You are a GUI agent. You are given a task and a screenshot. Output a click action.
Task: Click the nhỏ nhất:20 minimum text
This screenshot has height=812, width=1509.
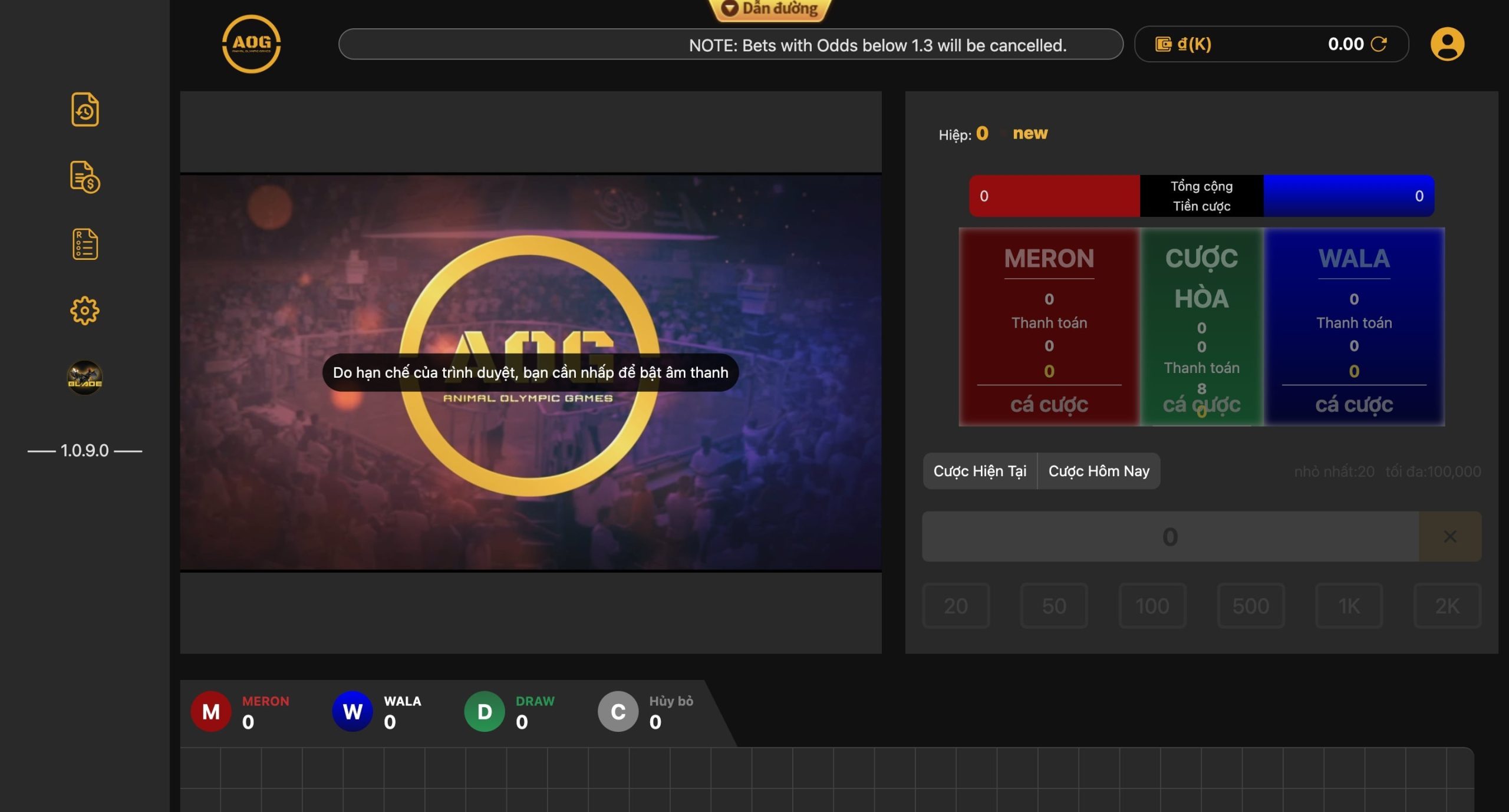pos(1334,471)
